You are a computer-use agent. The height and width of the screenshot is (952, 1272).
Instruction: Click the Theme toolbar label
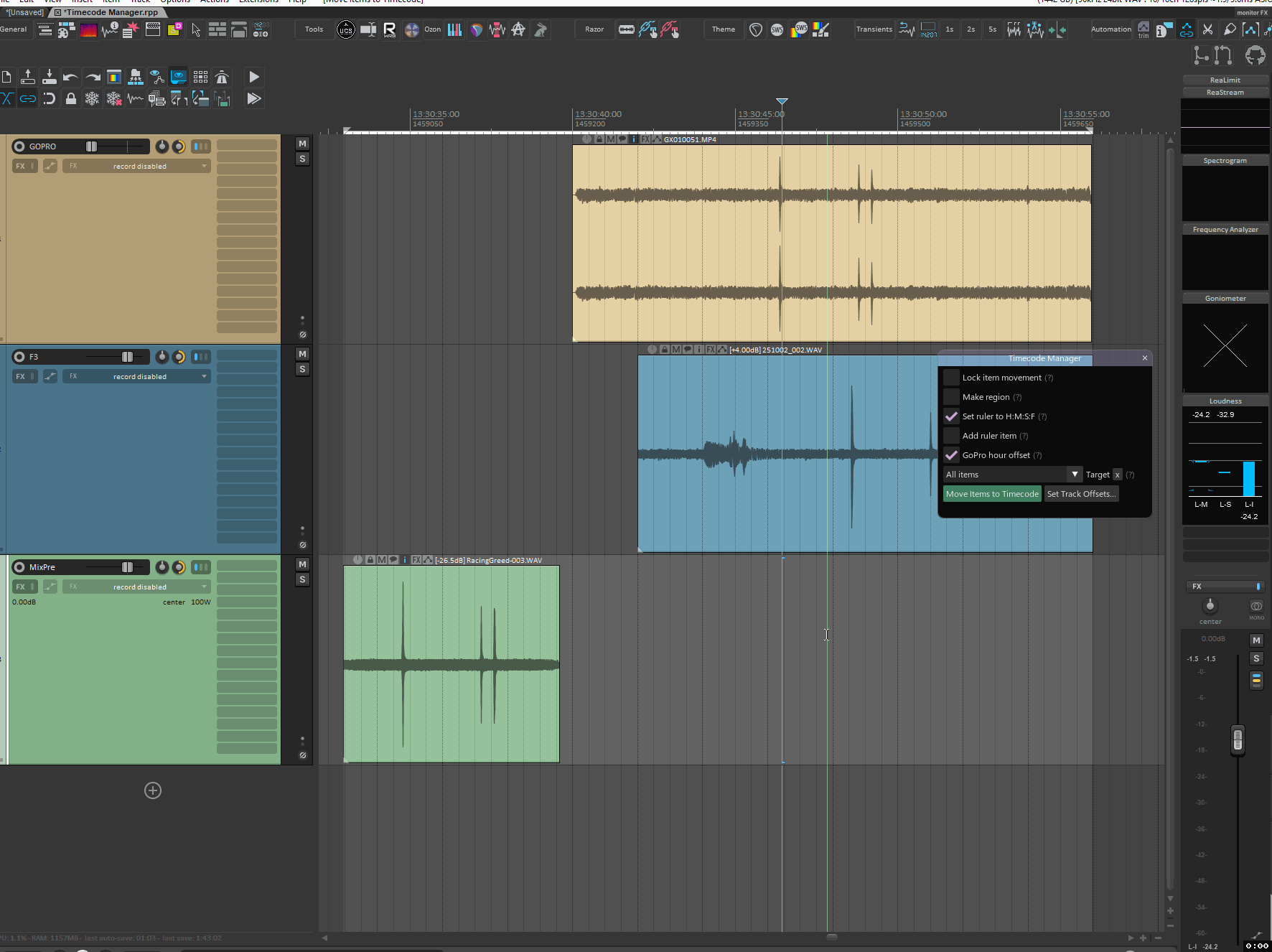coord(724,29)
